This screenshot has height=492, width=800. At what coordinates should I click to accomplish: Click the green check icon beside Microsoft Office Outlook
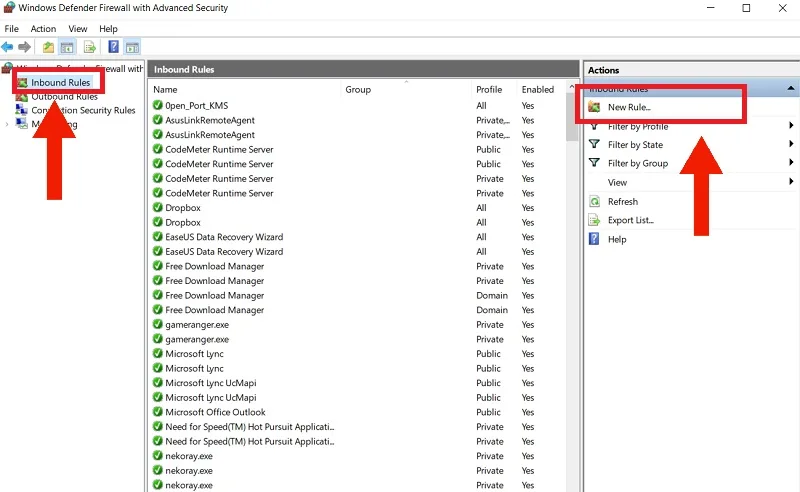pyautogui.click(x=158, y=412)
